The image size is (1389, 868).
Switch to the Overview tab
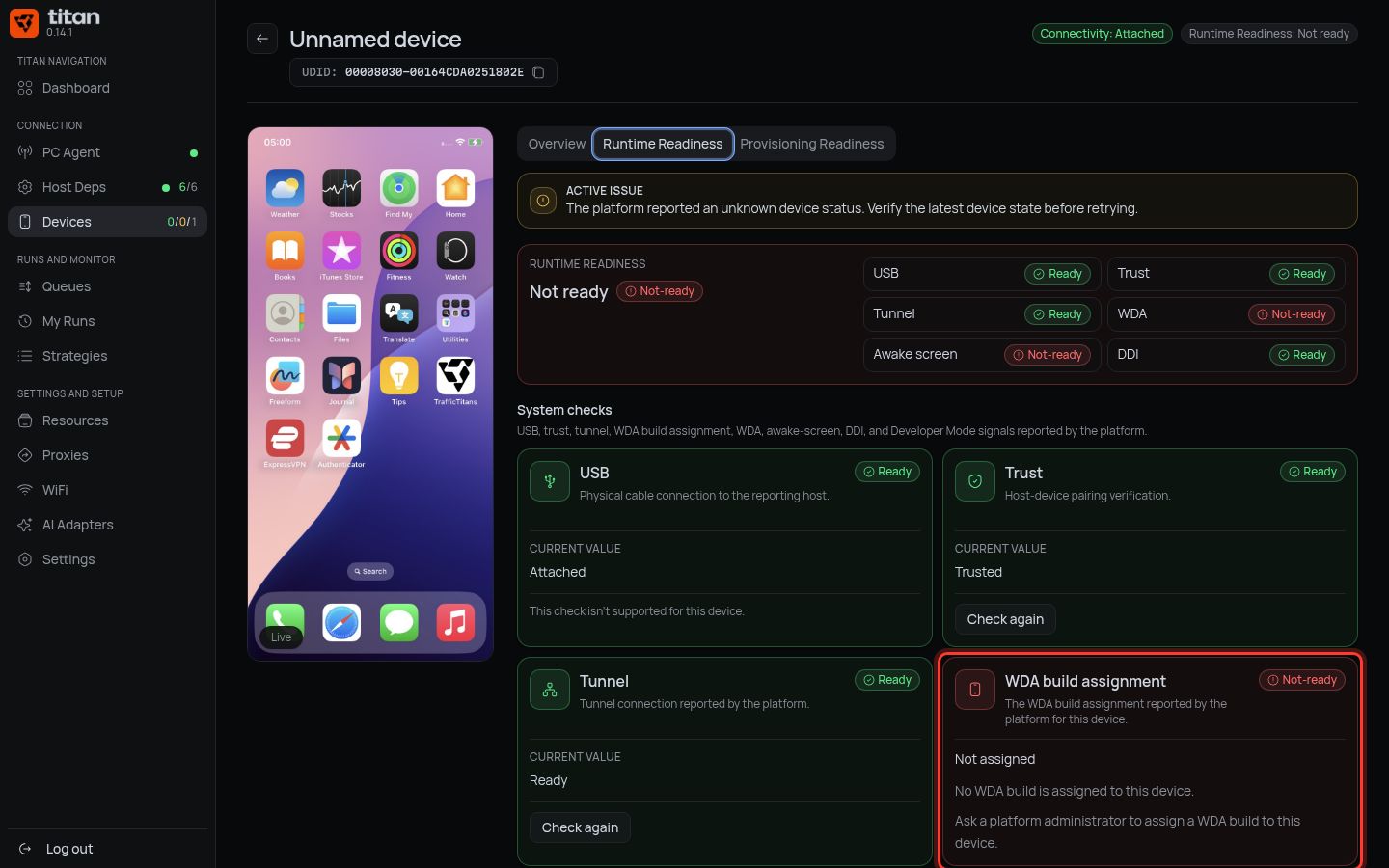coord(557,144)
